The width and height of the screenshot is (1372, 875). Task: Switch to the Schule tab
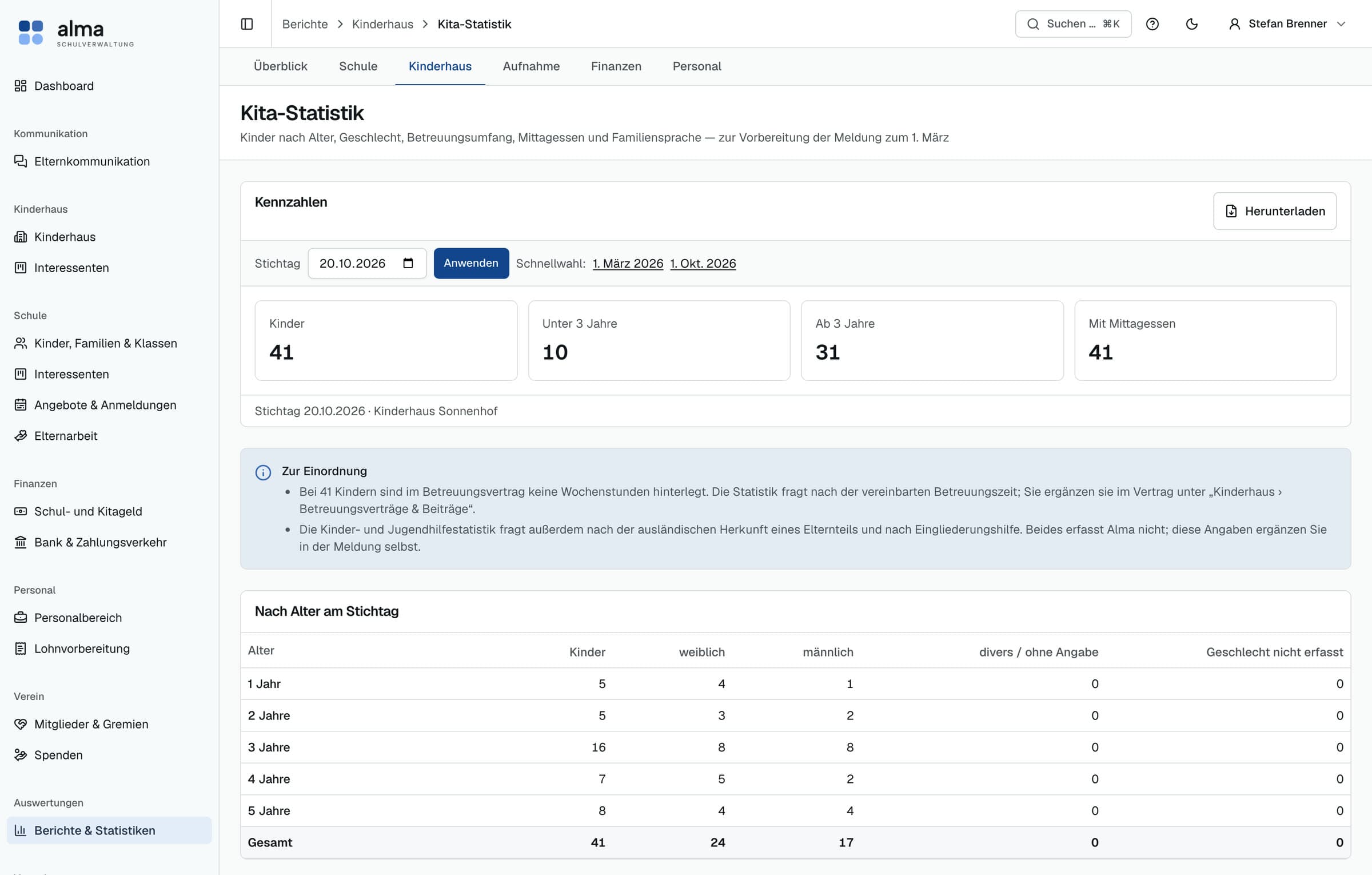358,66
